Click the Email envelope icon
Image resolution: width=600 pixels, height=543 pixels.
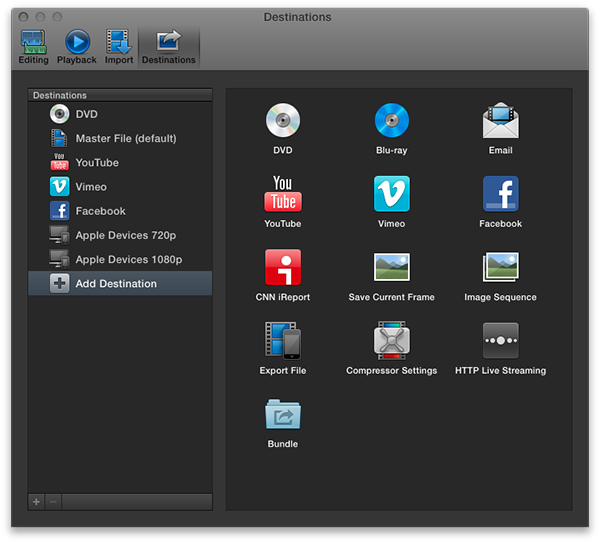[x=501, y=120]
